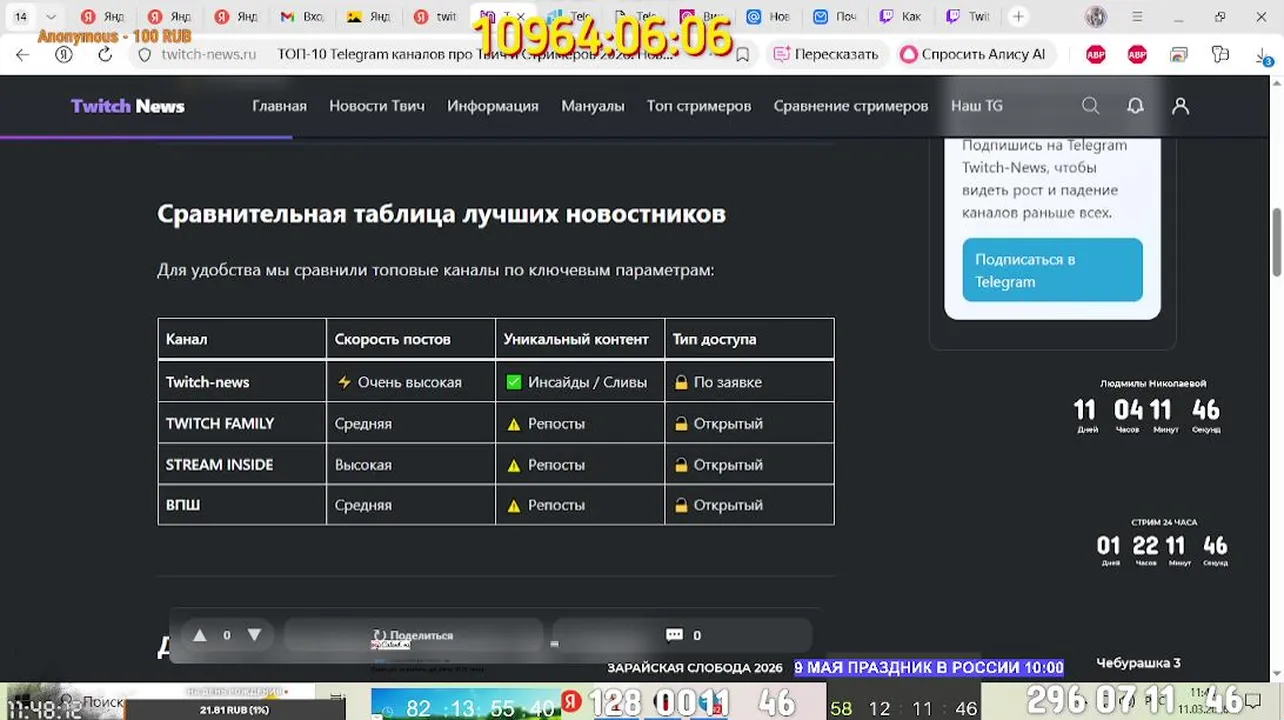Screen dimensions: 1284x720
Task: Click the Пересказать button
Action: pos(826,55)
